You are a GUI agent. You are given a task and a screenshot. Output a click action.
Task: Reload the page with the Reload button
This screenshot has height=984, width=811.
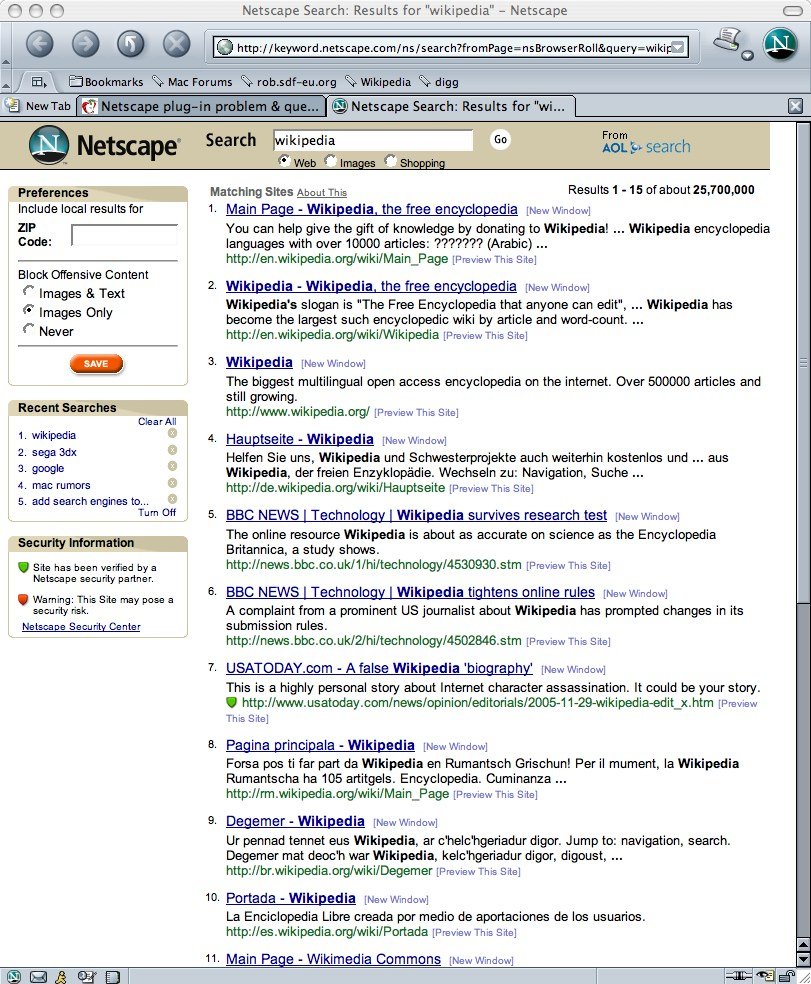point(131,44)
